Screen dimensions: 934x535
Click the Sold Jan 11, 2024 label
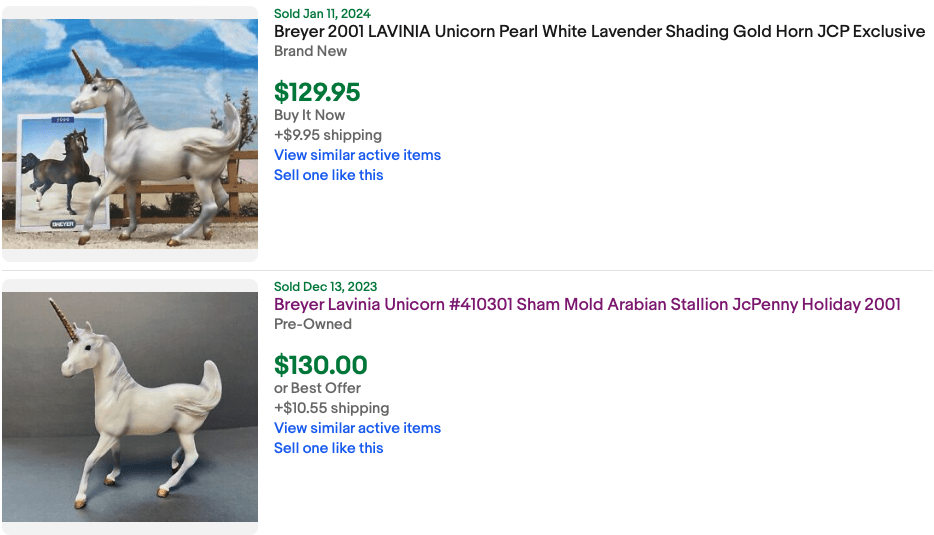pos(322,13)
